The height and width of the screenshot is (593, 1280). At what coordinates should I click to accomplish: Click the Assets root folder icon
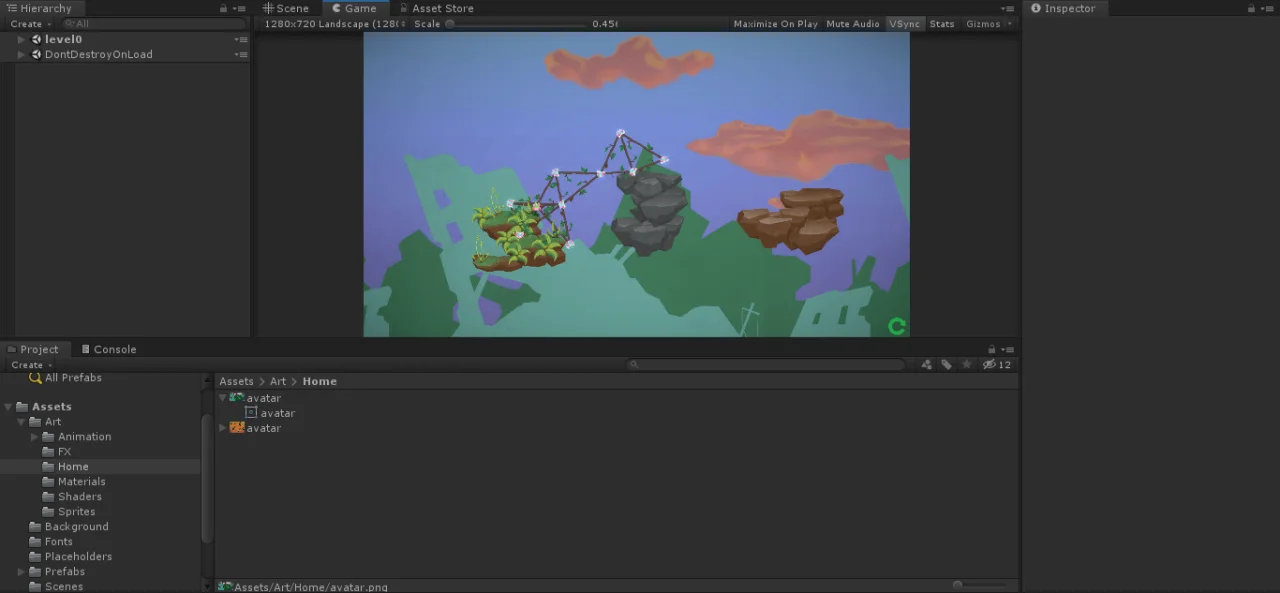pyautogui.click(x=22, y=407)
